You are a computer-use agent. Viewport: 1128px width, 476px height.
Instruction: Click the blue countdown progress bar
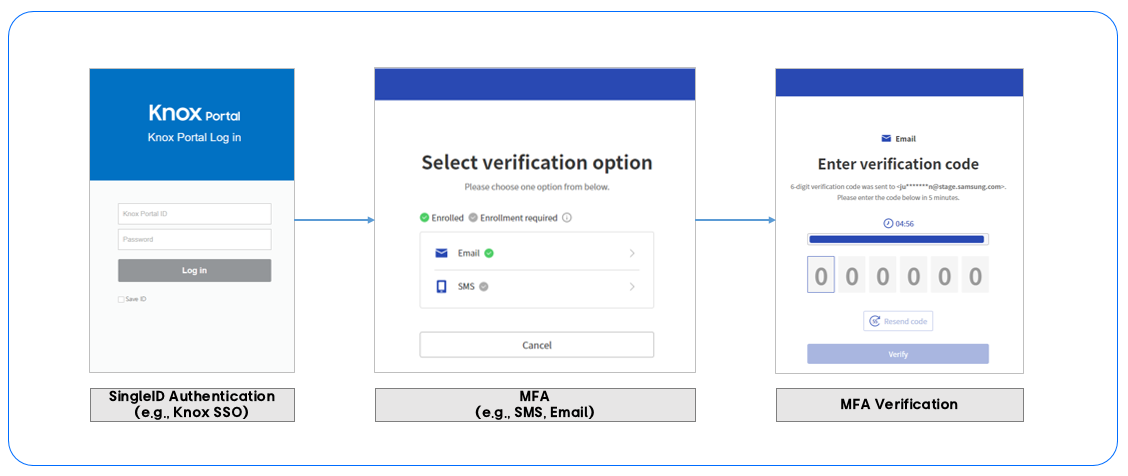[x=897, y=239]
